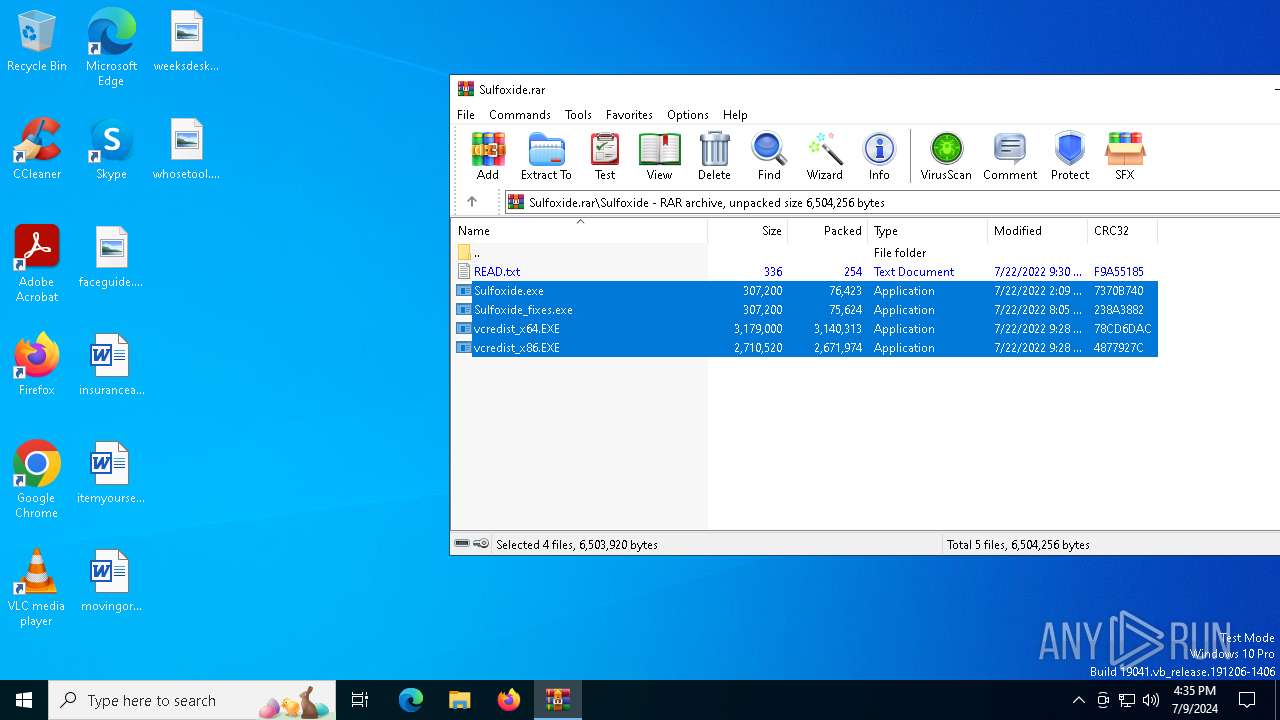Click the Extract To toolbar icon
The image size is (1280, 720).
pos(546,156)
